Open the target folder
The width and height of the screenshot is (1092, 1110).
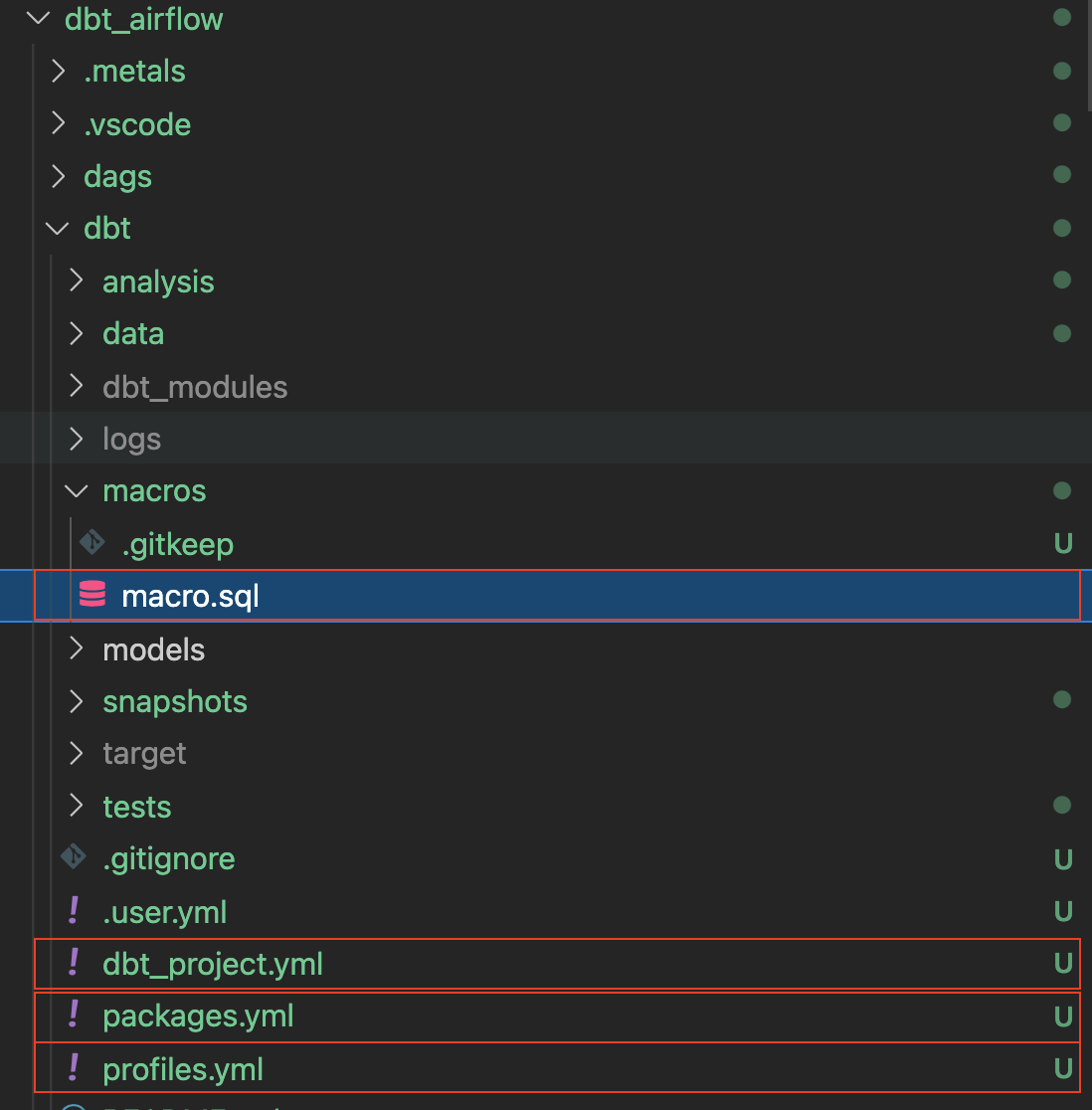coord(144,754)
